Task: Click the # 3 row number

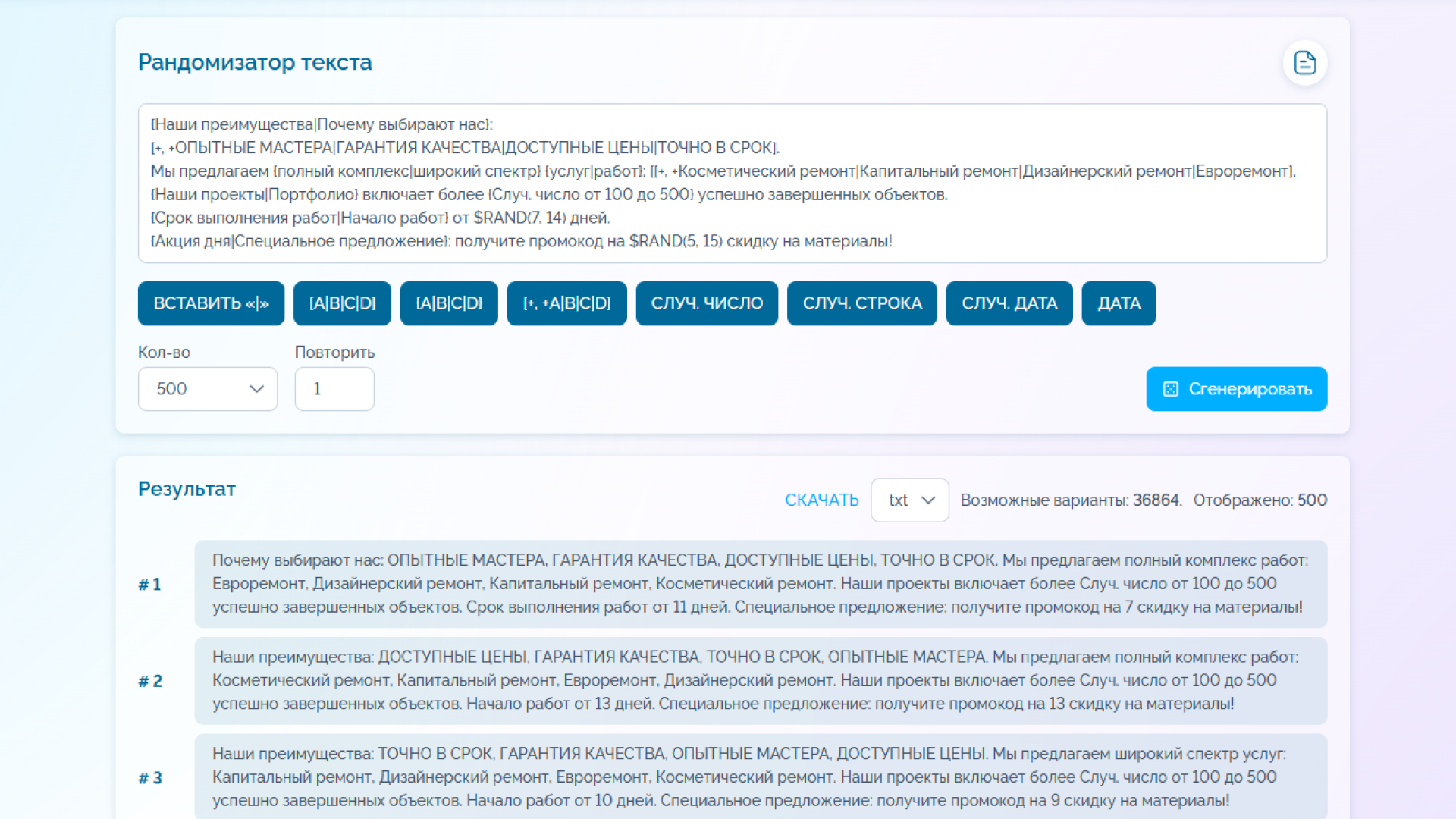Action: click(x=150, y=777)
